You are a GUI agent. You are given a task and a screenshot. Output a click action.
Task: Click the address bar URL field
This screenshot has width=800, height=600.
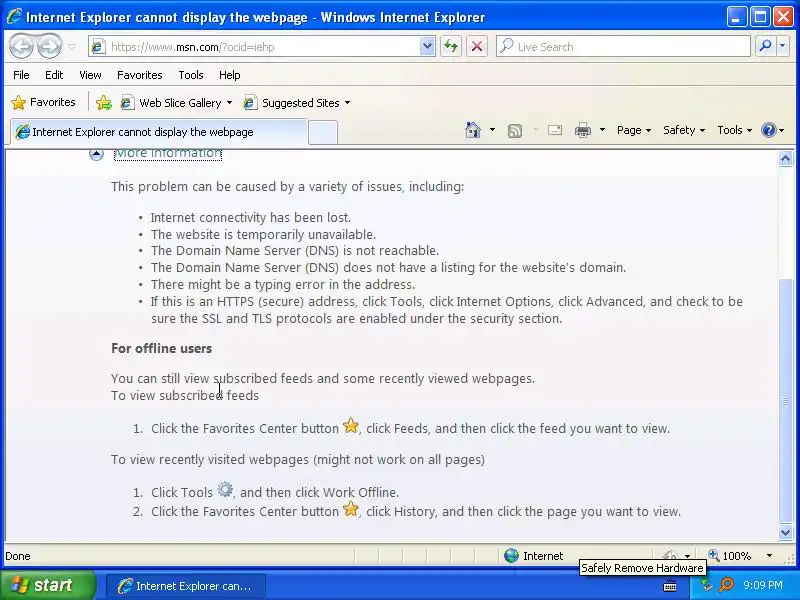tap(263, 47)
